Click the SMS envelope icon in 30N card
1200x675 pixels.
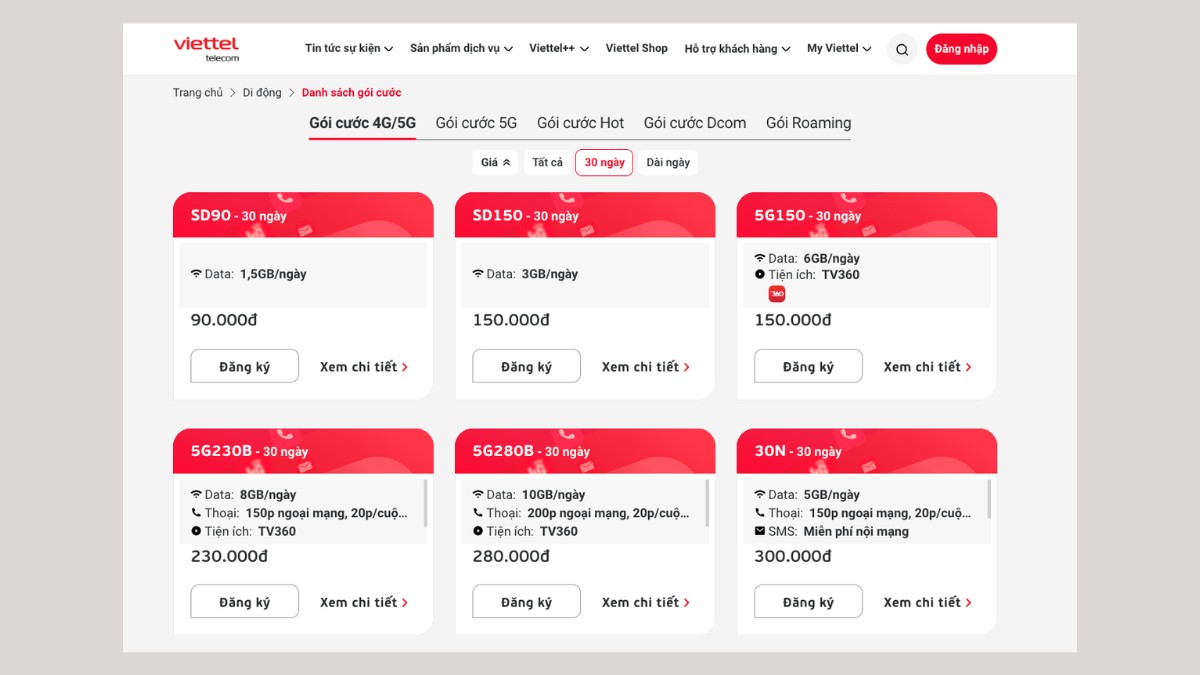click(x=760, y=531)
